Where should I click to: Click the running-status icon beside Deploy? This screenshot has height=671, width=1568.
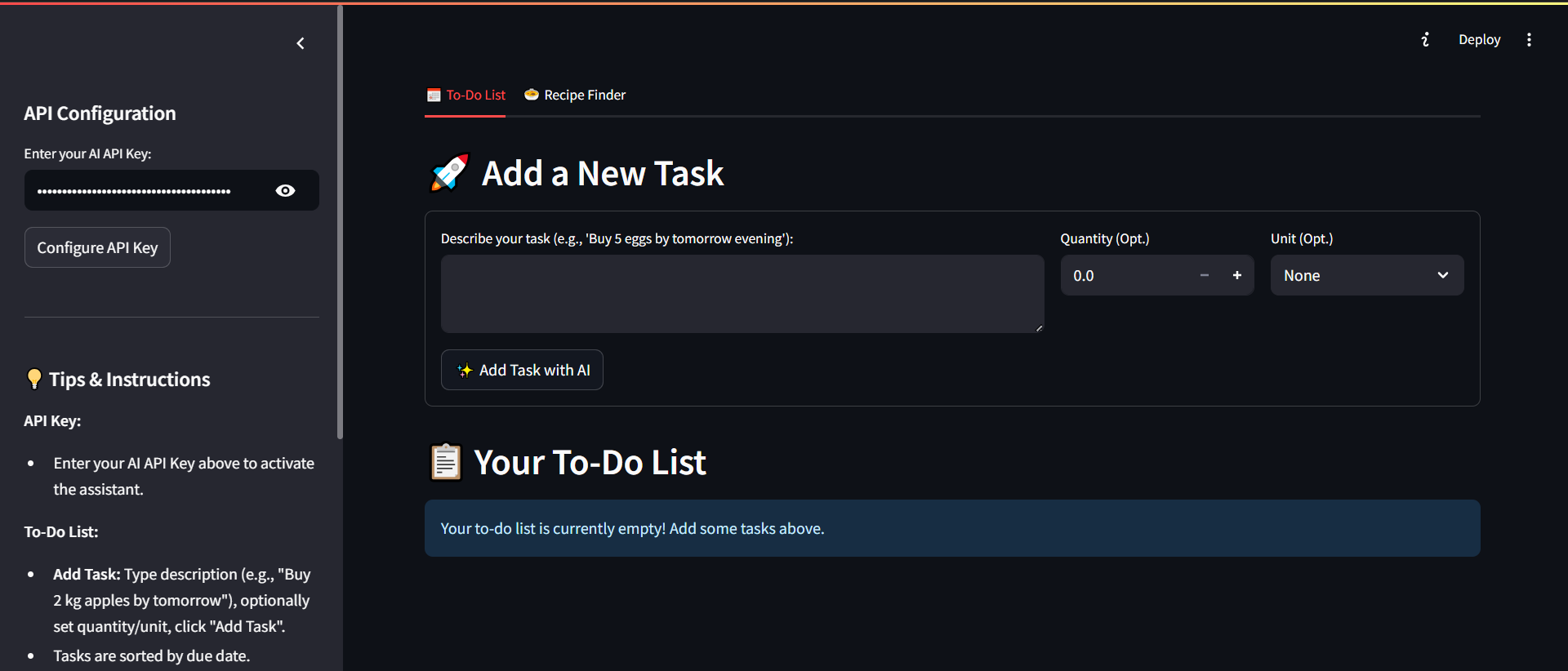(1425, 40)
